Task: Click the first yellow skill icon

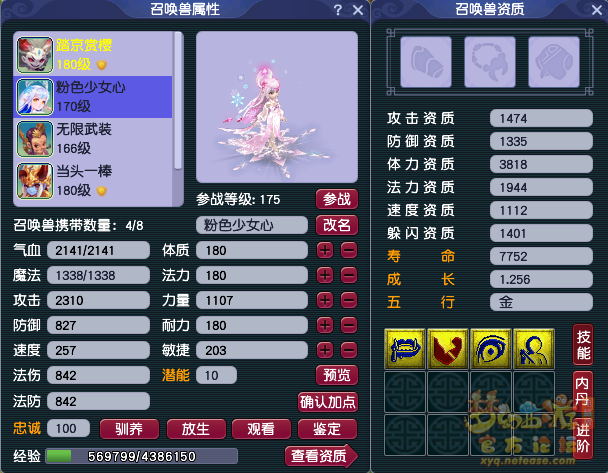Action: [x=405, y=349]
